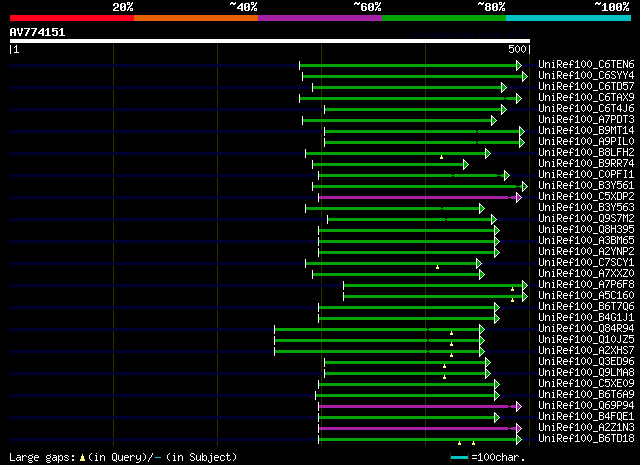Click the UniRef100_B4G1J1 label
The image size is (640, 465).
(x=586, y=318)
